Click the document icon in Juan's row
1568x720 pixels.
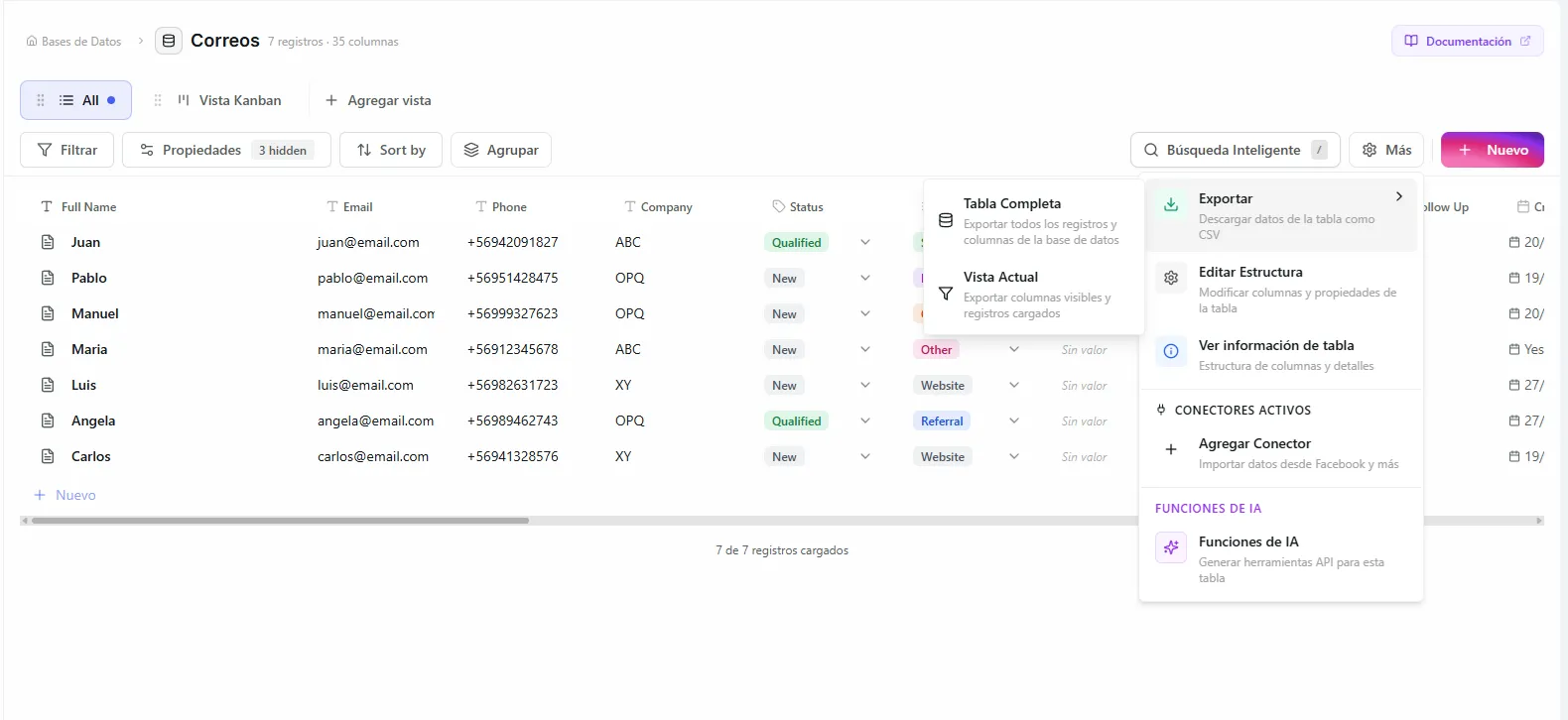pos(48,242)
